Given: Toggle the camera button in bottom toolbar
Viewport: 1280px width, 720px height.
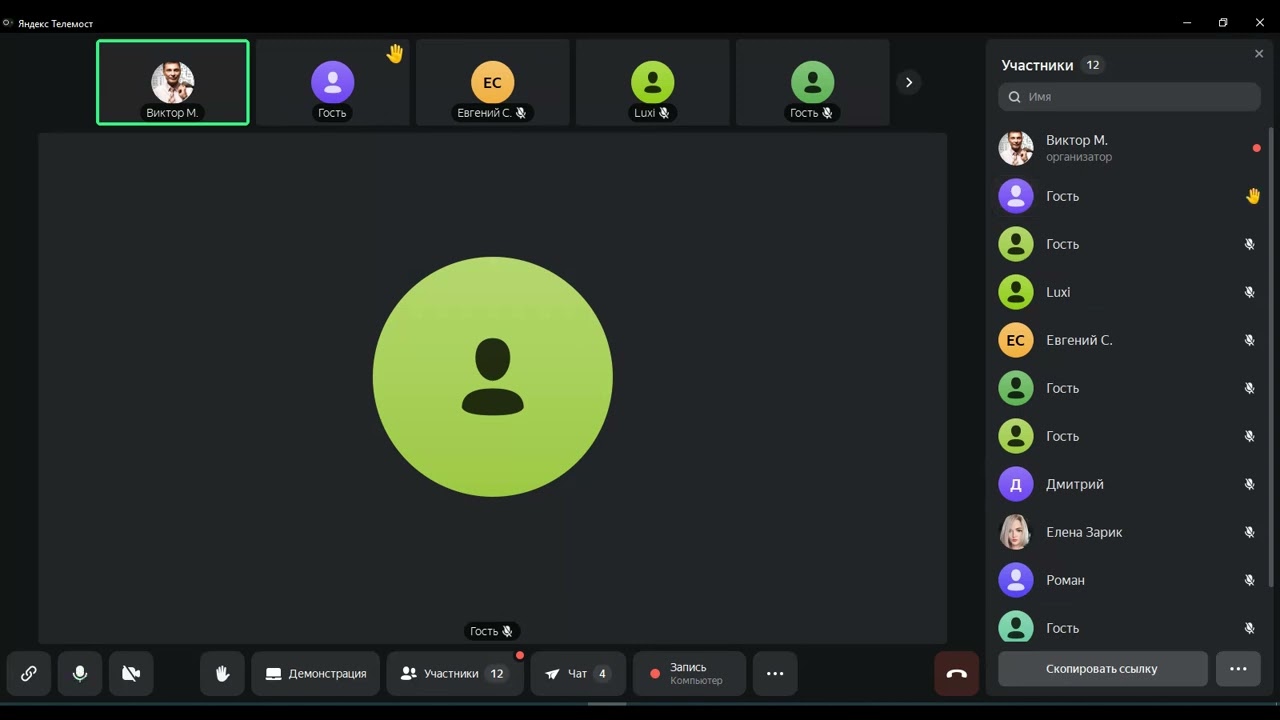Looking at the screenshot, I should coord(131,674).
